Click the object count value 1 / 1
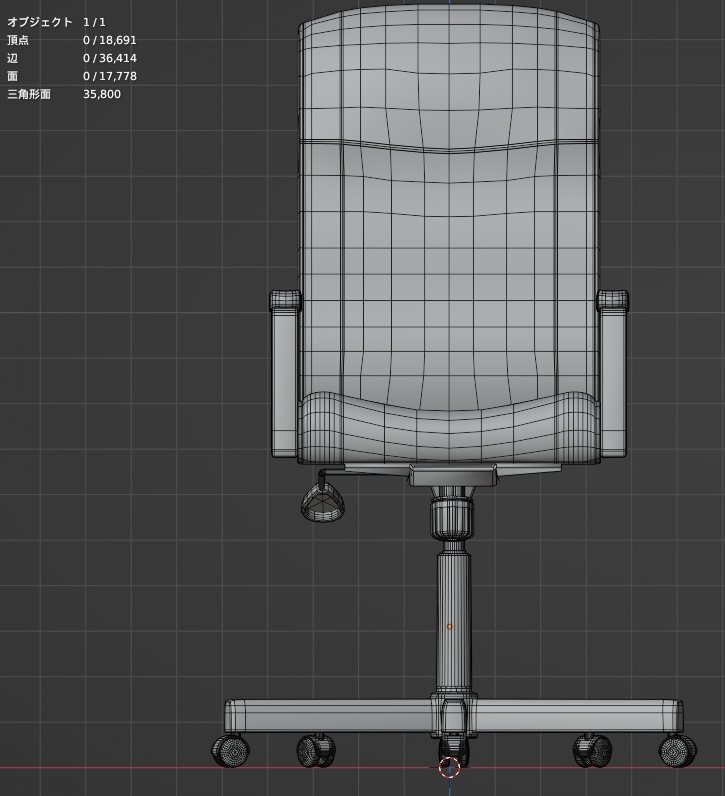The width and height of the screenshot is (725, 796). (x=94, y=22)
